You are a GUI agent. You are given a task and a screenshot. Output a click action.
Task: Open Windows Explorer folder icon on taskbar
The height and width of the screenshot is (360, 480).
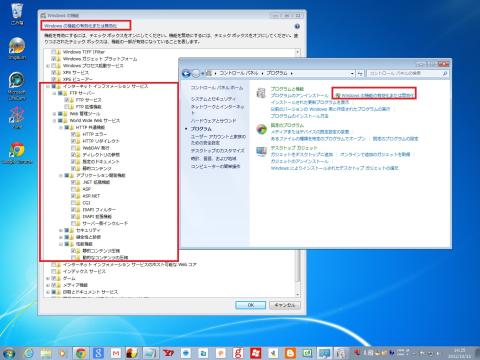[46, 353]
